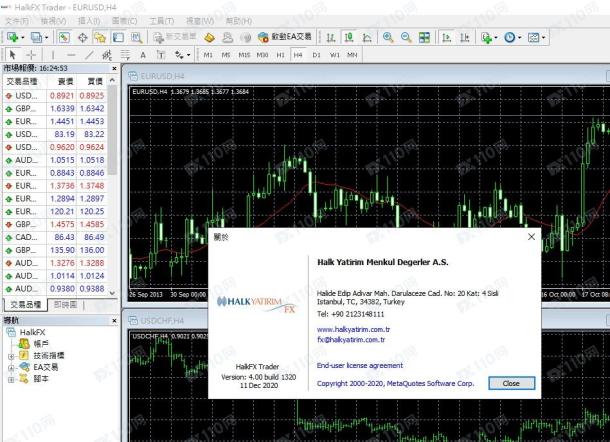Expand the new chart dropdown arrow
Viewport: 610px width, 442px height.
[22, 38]
